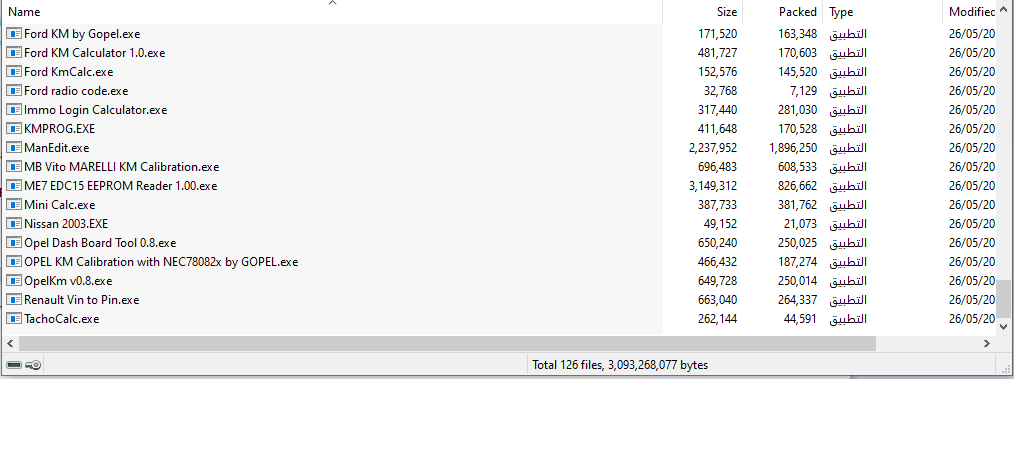Click the horizontal scrollbar left arrow

pyautogui.click(x=10, y=344)
